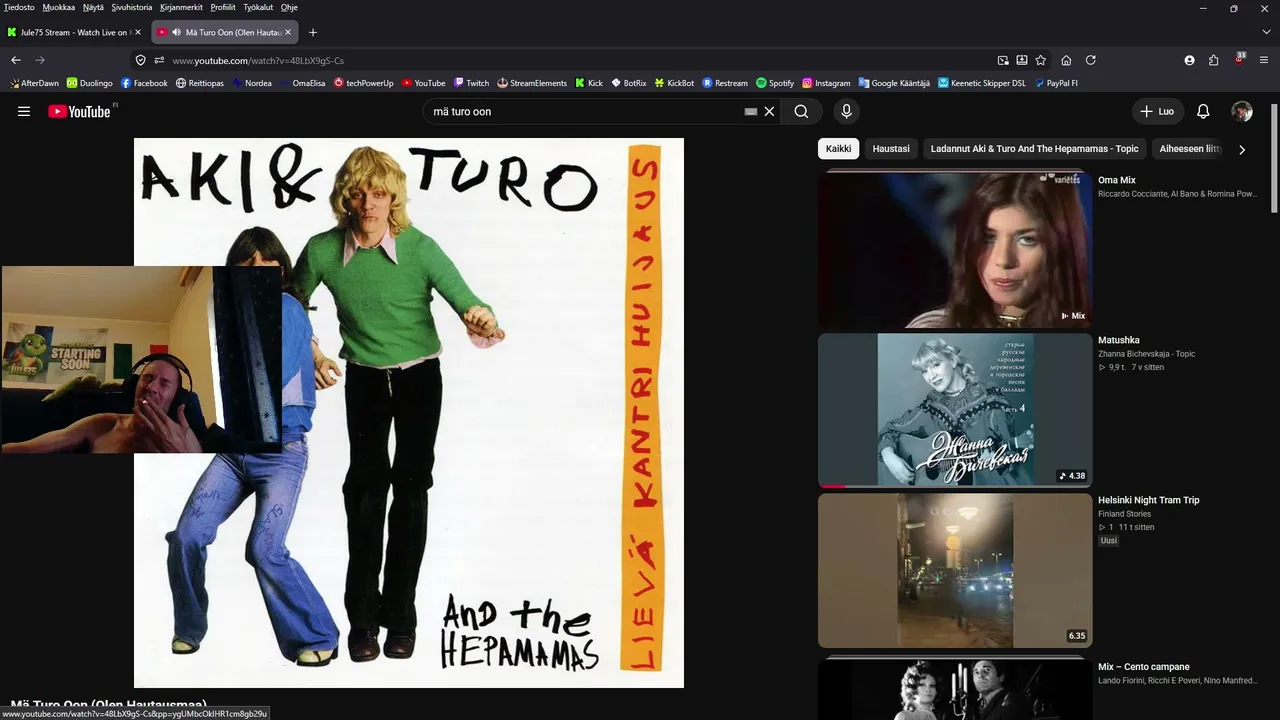Open the Helsinki Night Tram Trip thumbnail
The height and width of the screenshot is (720, 1280).
[x=955, y=570]
